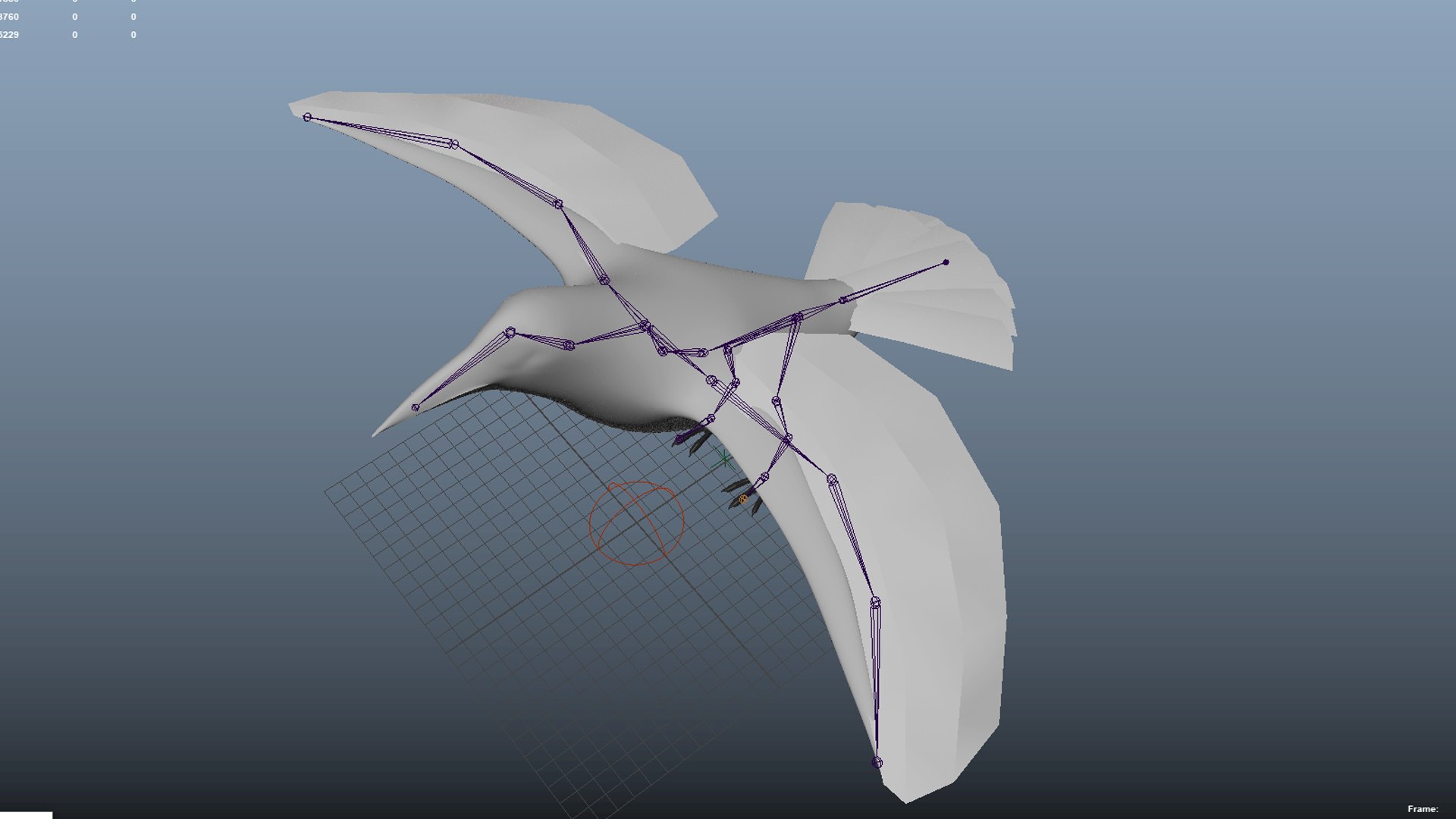Screen dimensions: 1456x819
Task: Select the neck joint behind the head joint
Action: pyautogui.click(x=569, y=345)
